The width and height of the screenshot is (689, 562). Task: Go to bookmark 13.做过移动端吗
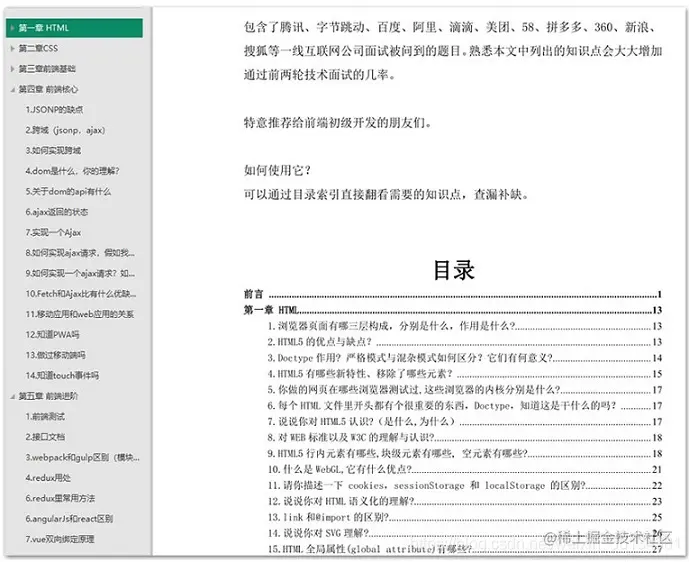click(55, 355)
